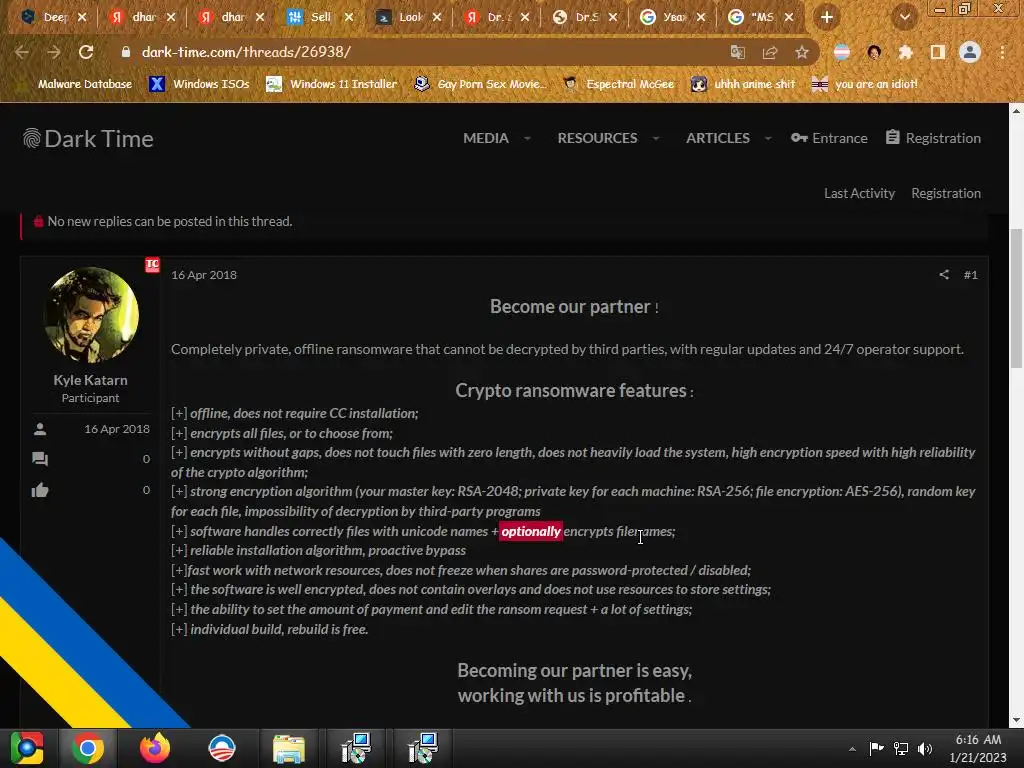Close the 'Sell' tab
Viewport: 1024px width, 768px height.
tap(349, 17)
